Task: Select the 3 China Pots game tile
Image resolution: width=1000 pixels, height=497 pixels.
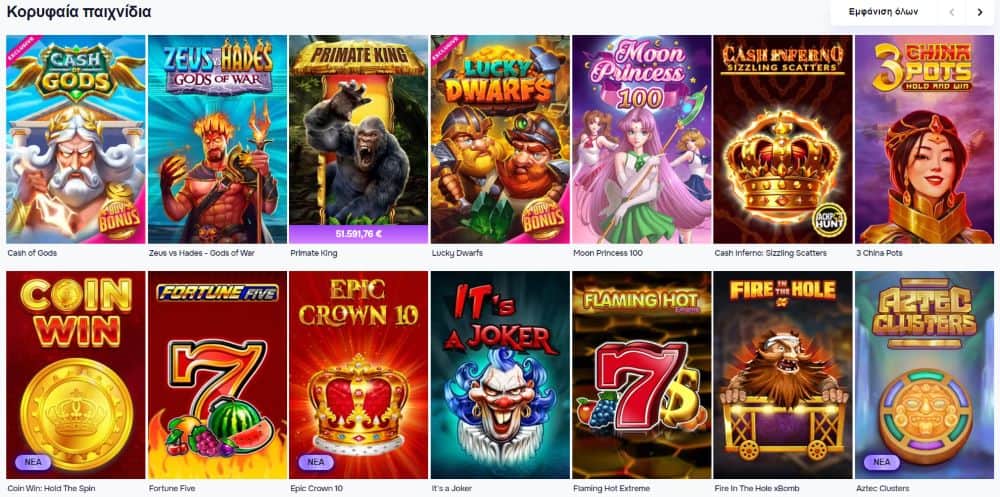Action: (x=924, y=139)
